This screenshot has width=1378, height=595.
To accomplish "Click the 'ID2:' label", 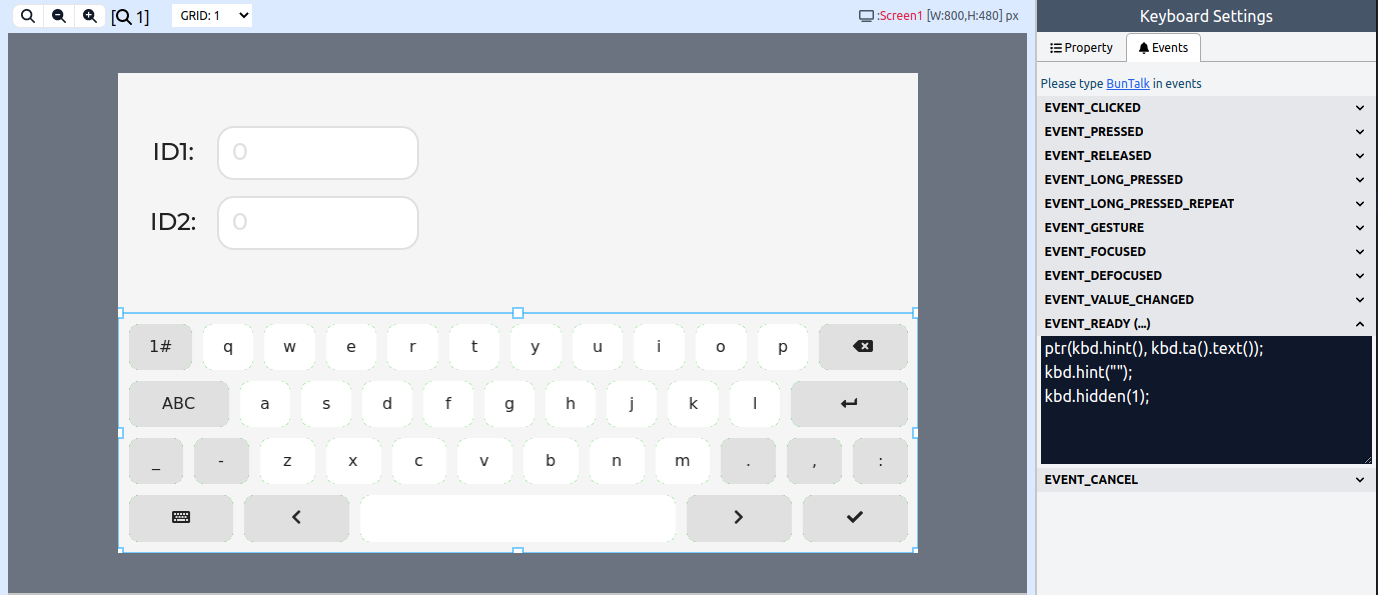I will 173,222.
